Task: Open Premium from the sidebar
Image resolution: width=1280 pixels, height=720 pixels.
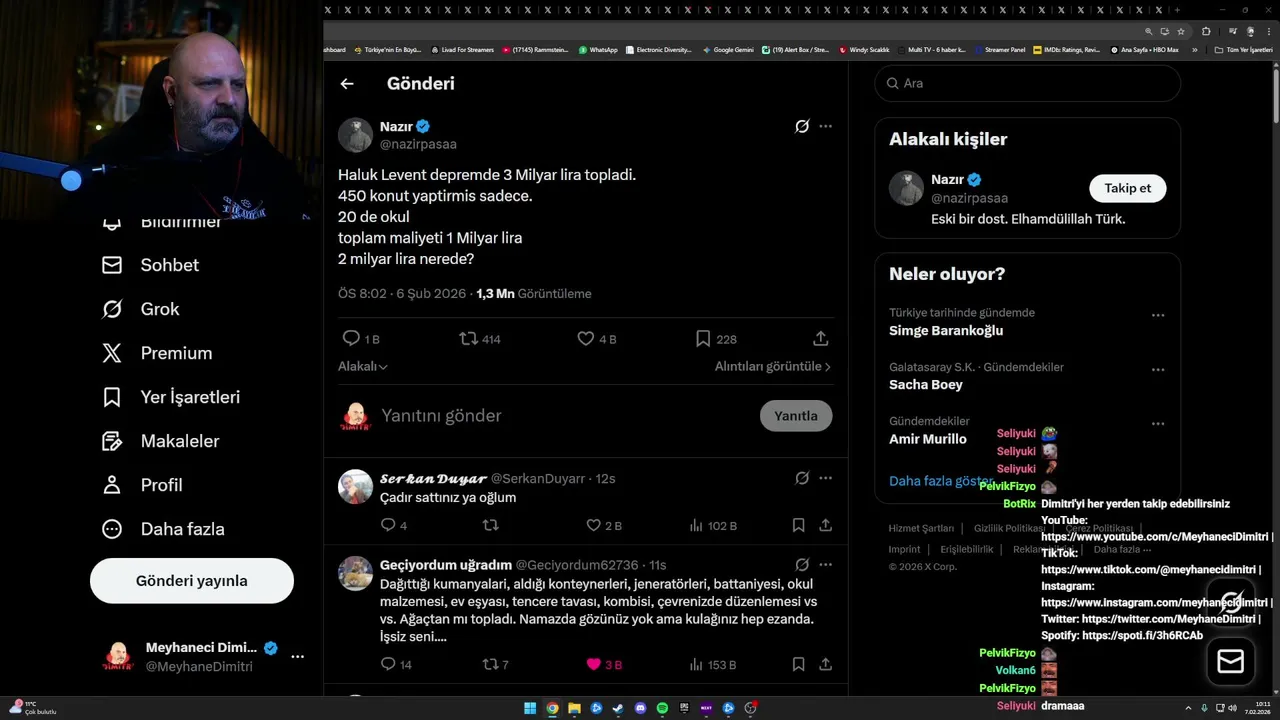Action: (x=157, y=353)
